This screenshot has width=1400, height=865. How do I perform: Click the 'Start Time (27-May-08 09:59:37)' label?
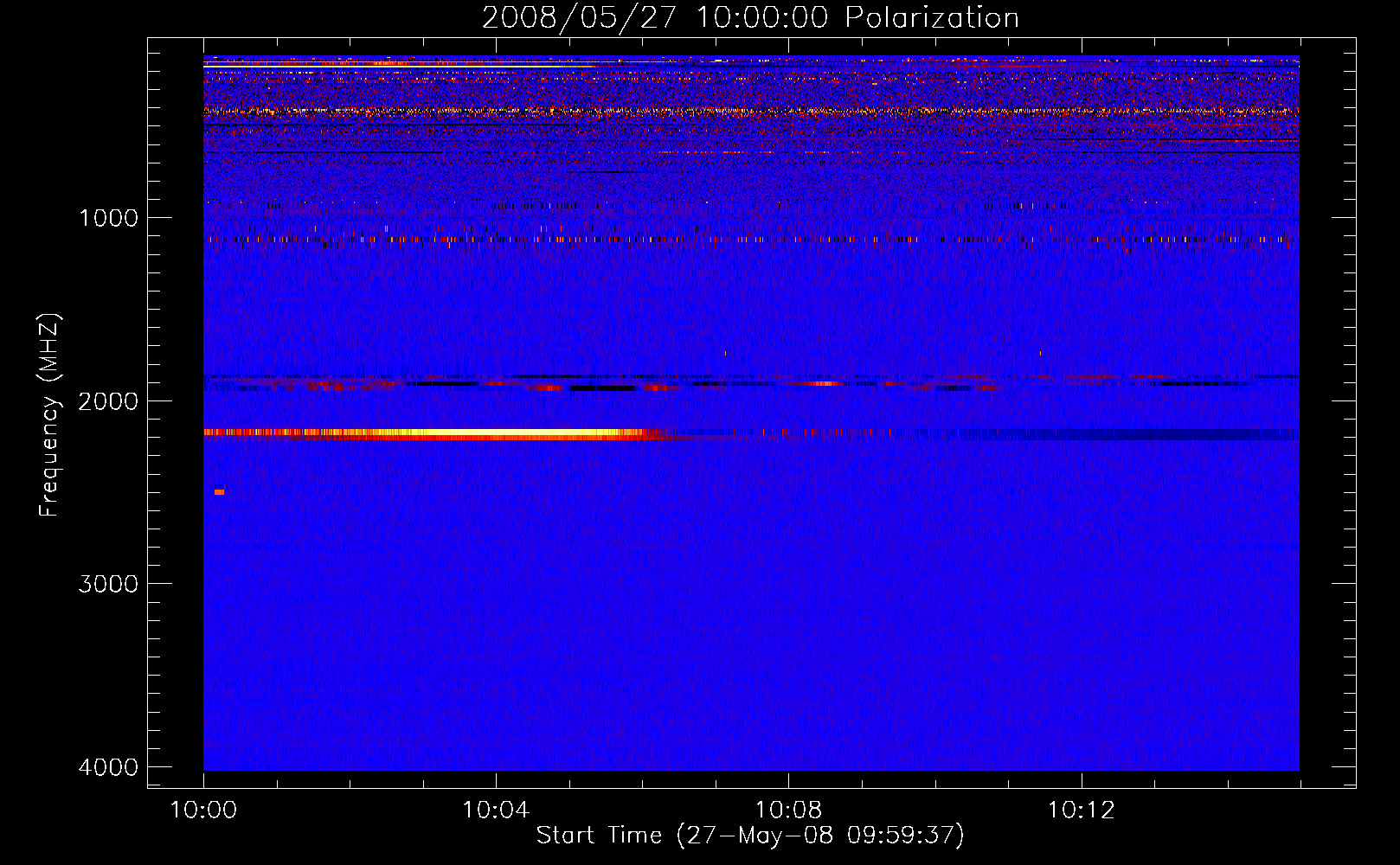pos(750,836)
